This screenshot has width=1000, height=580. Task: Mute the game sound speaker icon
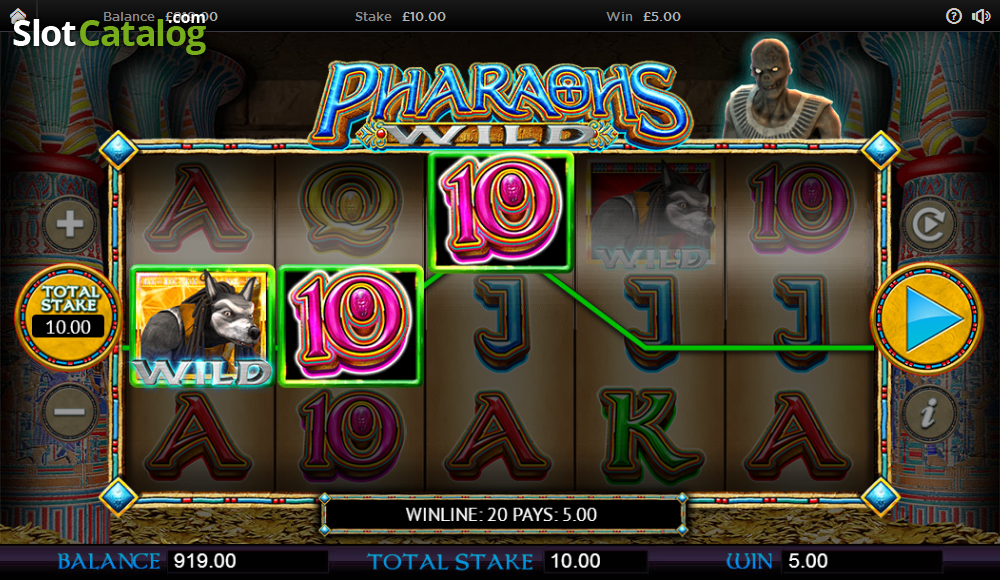pyautogui.click(x=980, y=16)
